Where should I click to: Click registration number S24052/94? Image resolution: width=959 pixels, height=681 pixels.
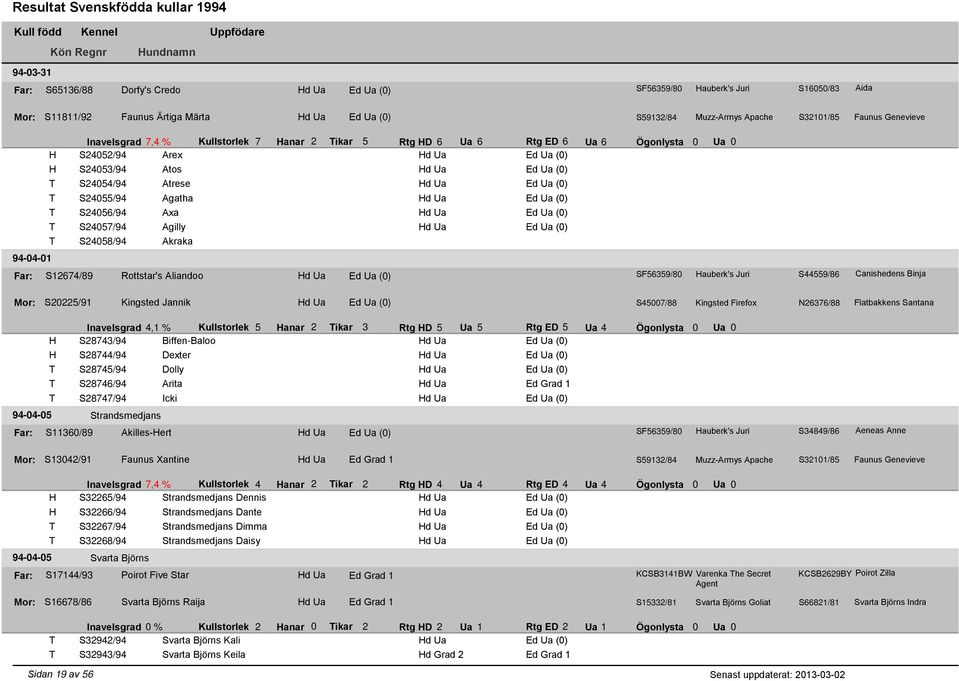[x=103, y=155]
